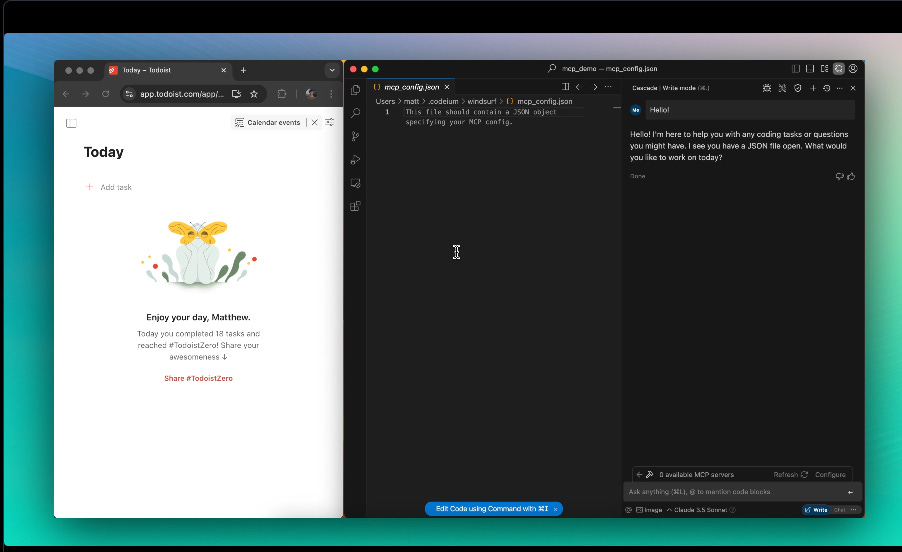
Task: Click the shield checkmark icon in Cascade
Action: coord(797,88)
